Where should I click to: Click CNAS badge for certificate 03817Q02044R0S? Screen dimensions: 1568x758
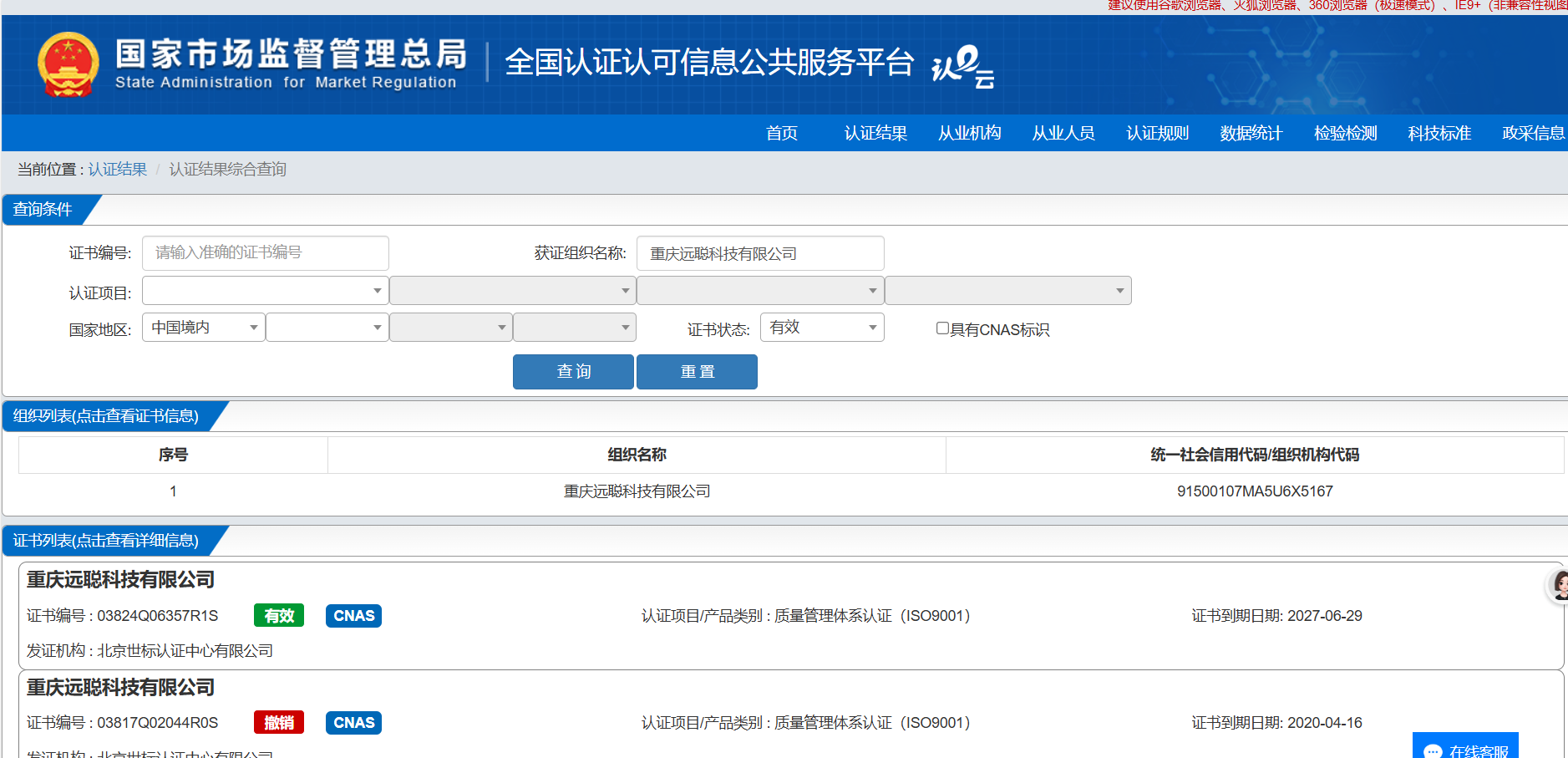pyautogui.click(x=354, y=723)
